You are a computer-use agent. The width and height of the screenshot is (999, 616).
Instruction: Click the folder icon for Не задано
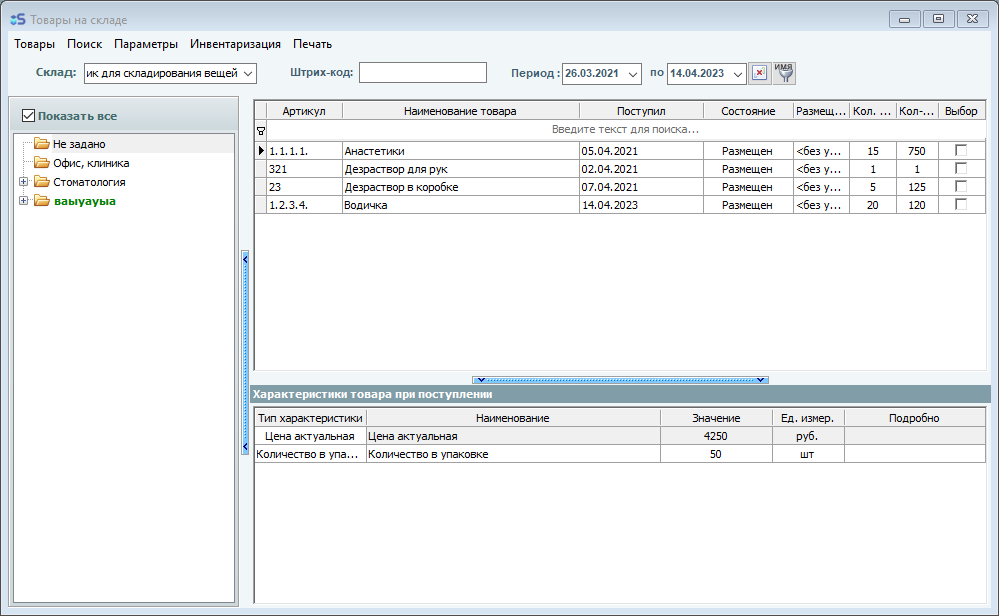(x=41, y=144)
